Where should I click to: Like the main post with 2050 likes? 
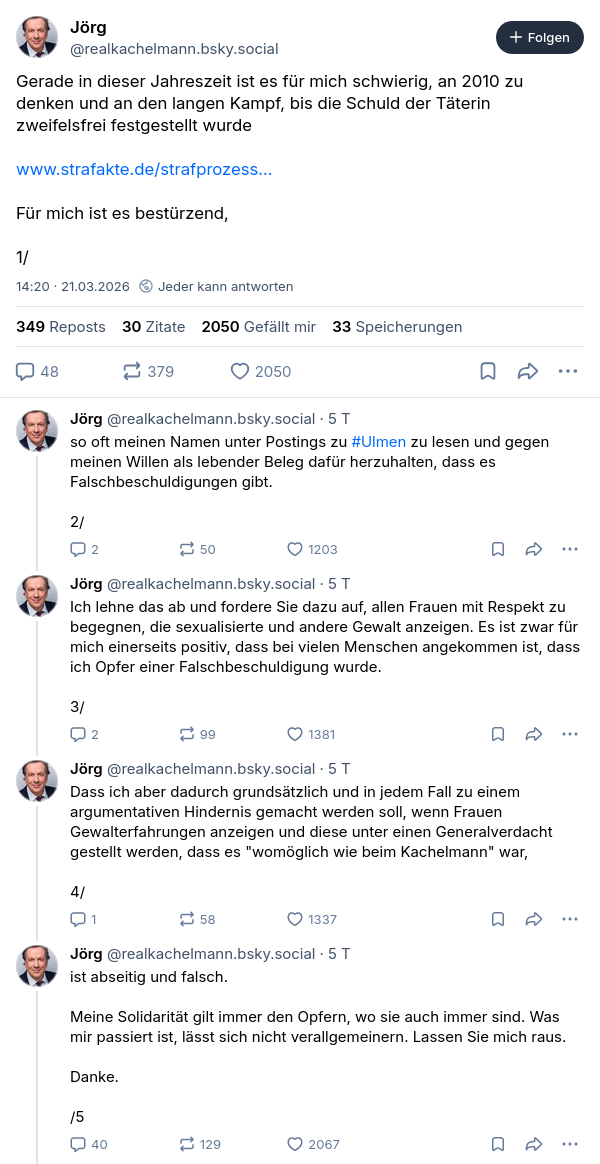click(240, 371)
